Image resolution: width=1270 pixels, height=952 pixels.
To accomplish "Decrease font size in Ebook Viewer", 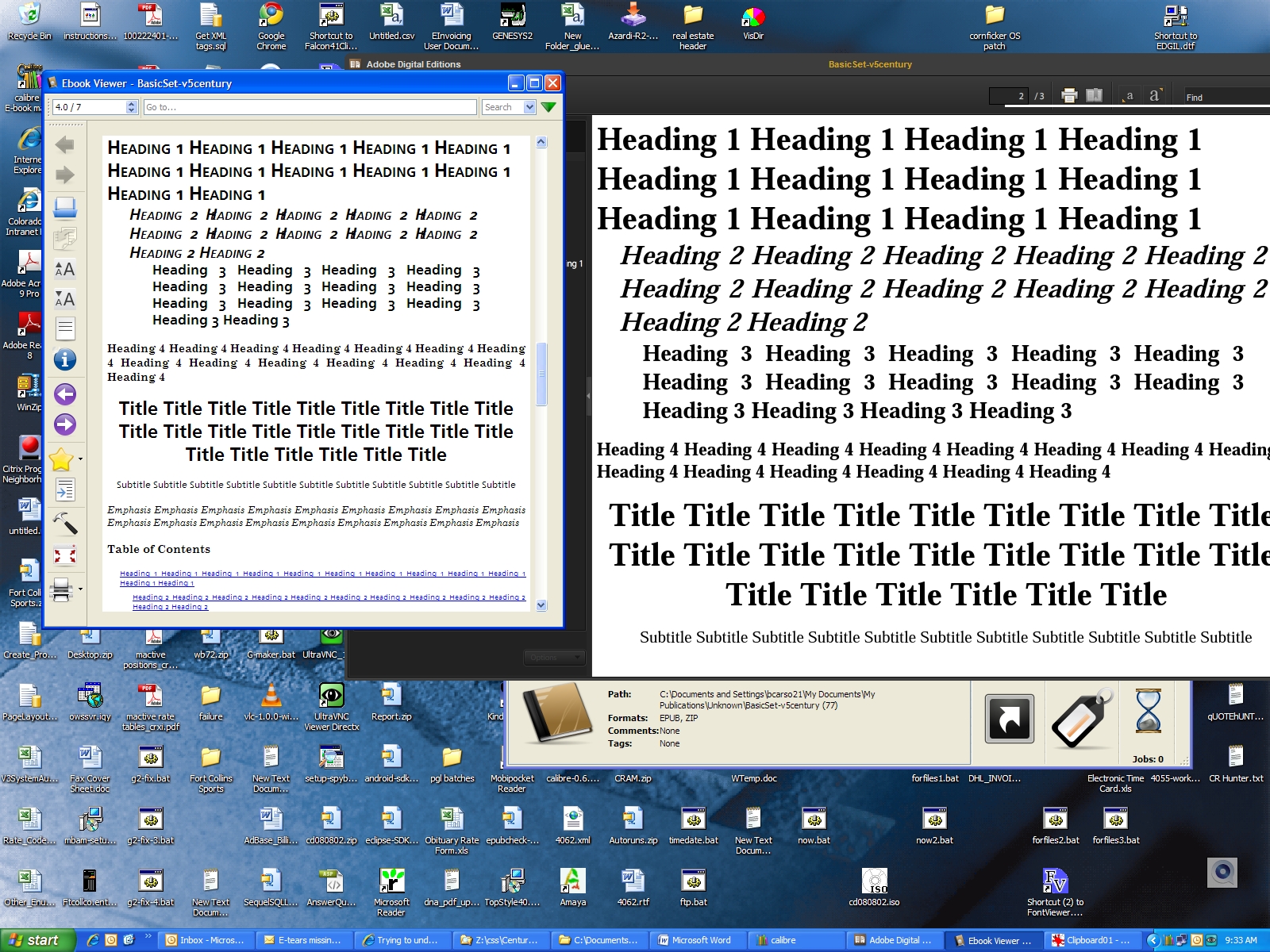I will pyautogui.click(x=65, y=299).
